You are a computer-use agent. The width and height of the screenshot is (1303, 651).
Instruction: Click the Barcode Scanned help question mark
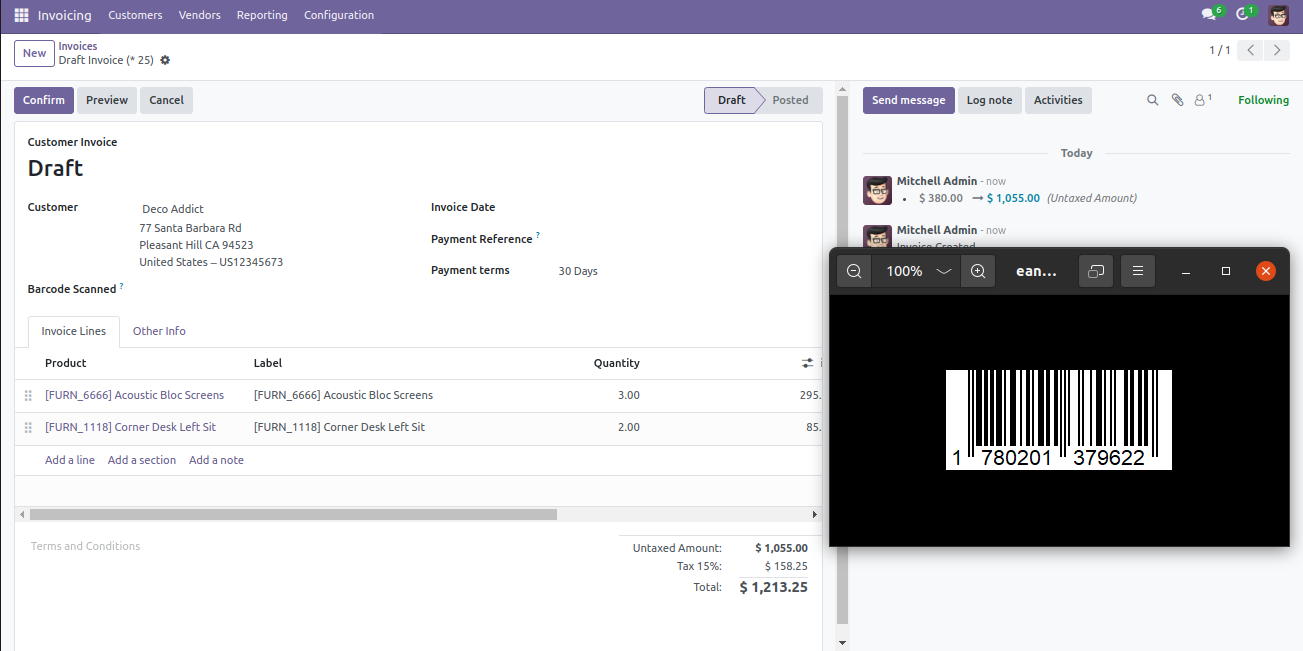pos(122,286)
